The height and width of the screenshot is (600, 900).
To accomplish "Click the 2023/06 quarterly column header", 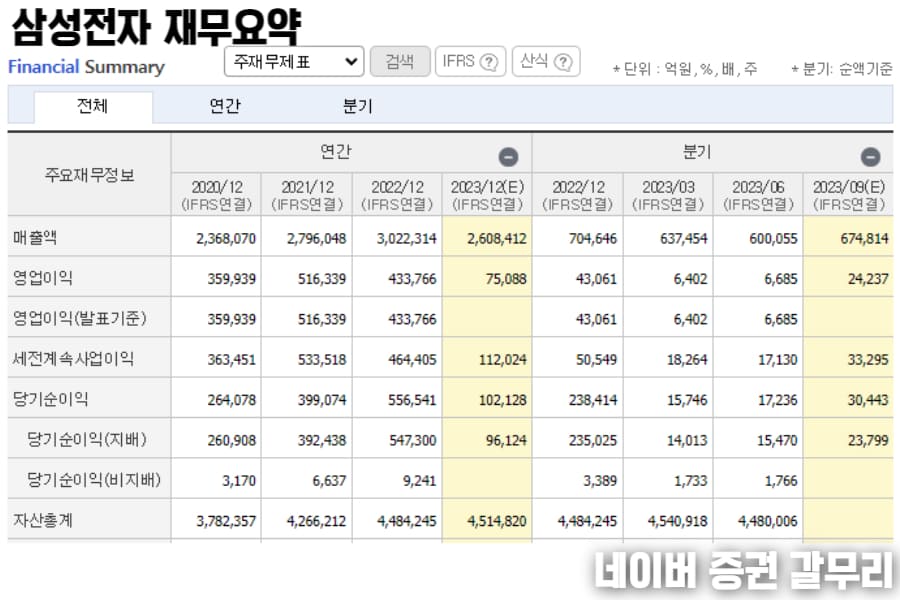I will (758, 195).
